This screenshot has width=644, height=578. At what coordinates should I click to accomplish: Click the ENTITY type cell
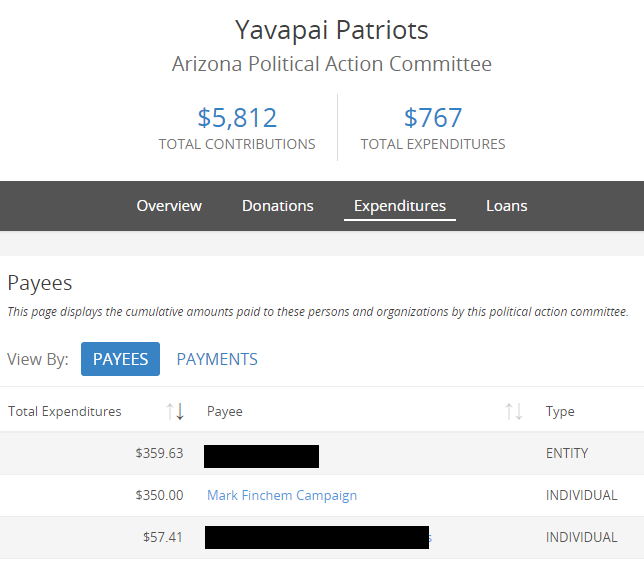tap(567, 453)
